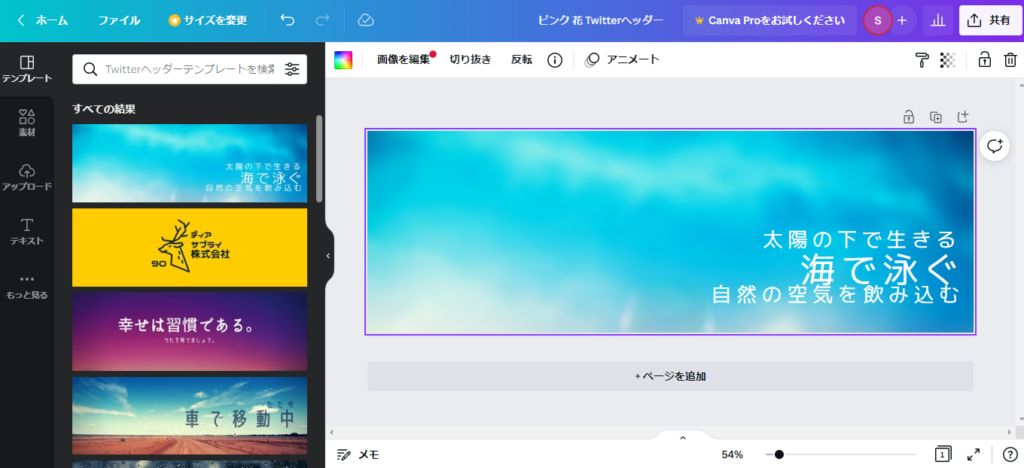The image size is (1024, 468).
Task: Switch to the 素材 elements tab
Action: 27,123
